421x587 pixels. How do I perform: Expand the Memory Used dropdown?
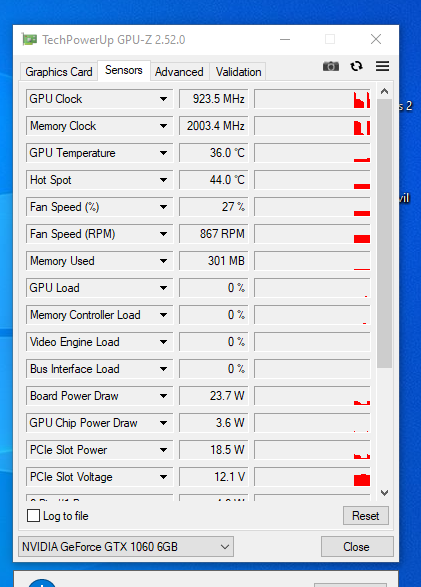[163, 261]
